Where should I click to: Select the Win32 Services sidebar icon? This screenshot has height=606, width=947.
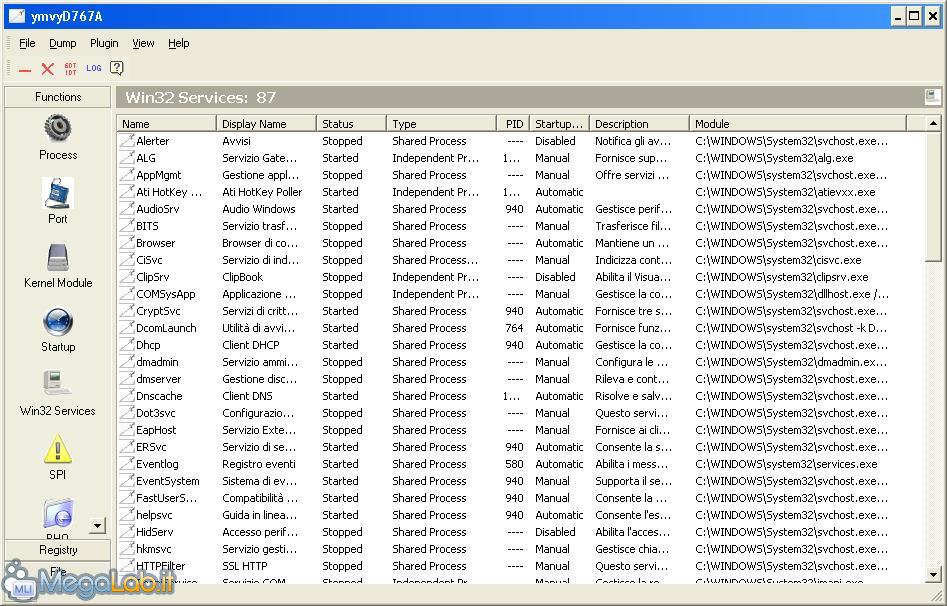click(x=58, y=384)
